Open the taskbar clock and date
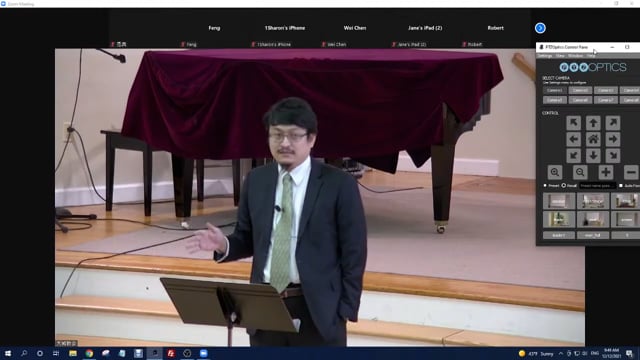The height and width of the screenshot is (360, 640). [x=611, y=353]
